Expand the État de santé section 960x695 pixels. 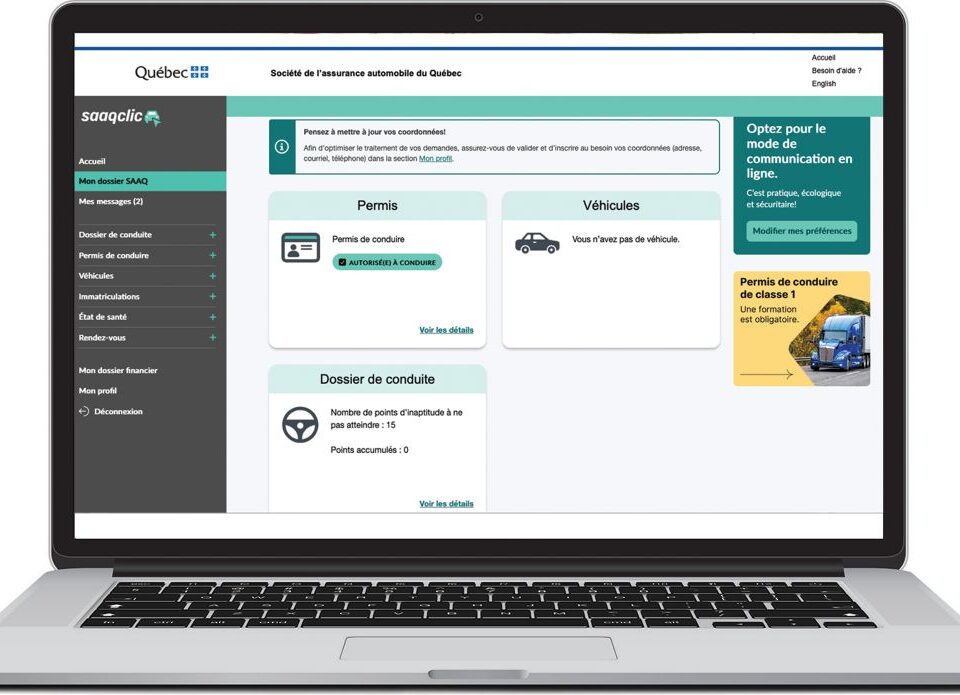tap(212, 317)
